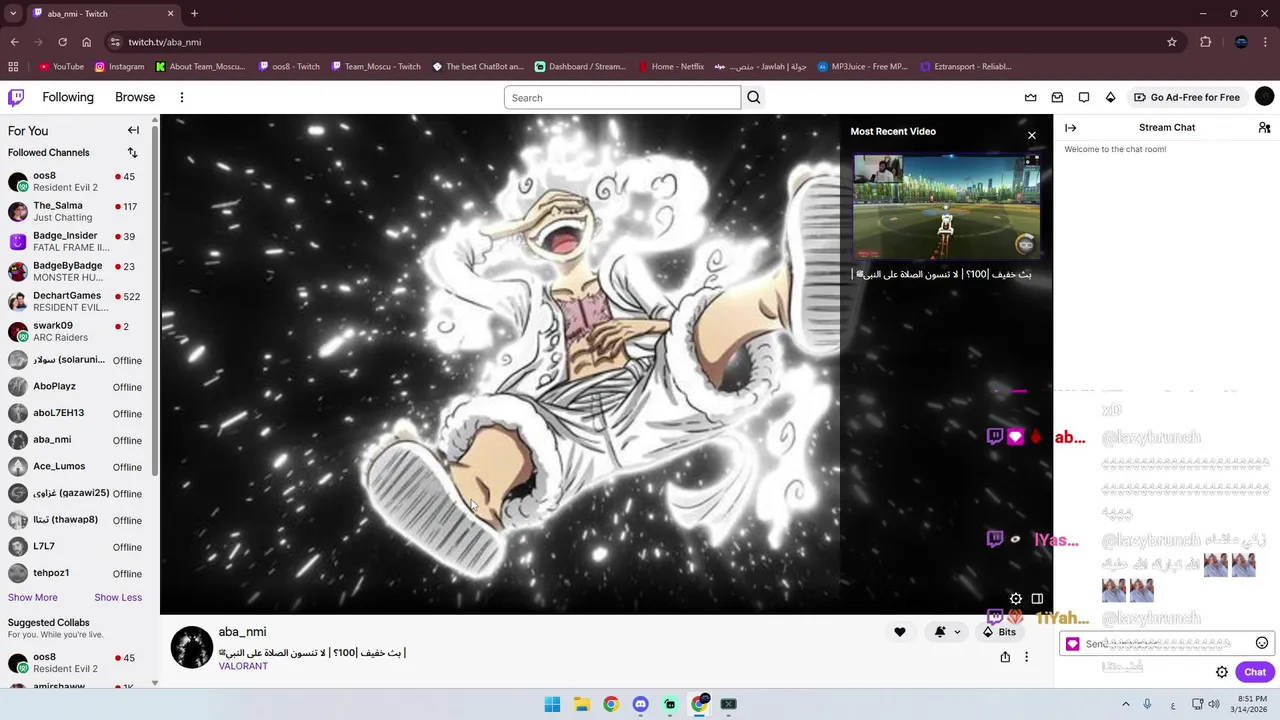This screenshot has width=1280, height=720.
Task: Open the Prime loot crown icon
Action: click(1031, 97)
